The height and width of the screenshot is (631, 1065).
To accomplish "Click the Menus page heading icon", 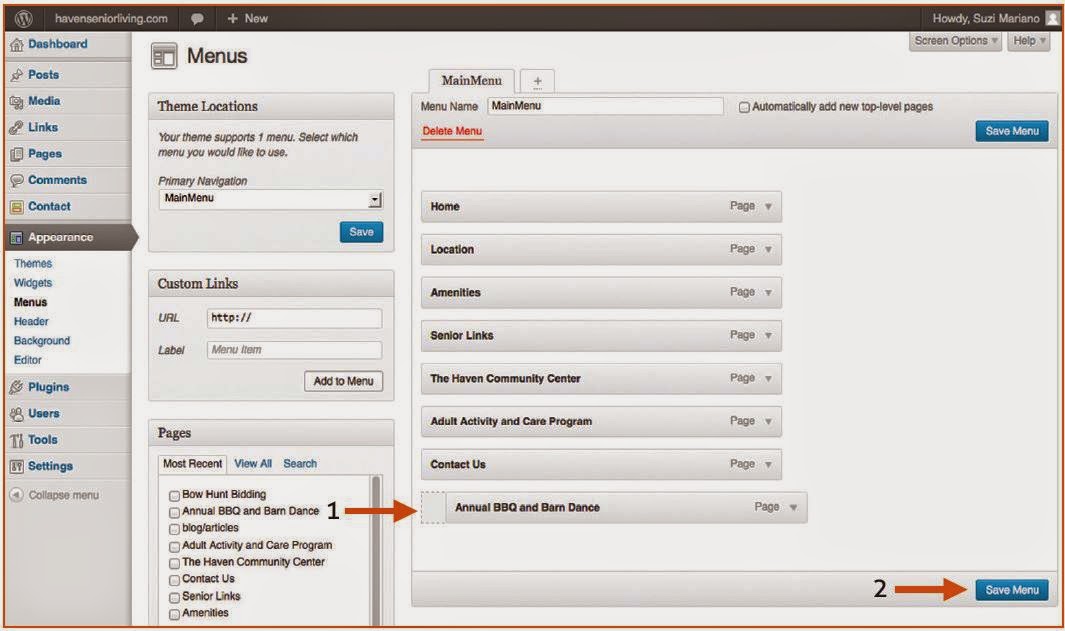I will coord(164,56).
